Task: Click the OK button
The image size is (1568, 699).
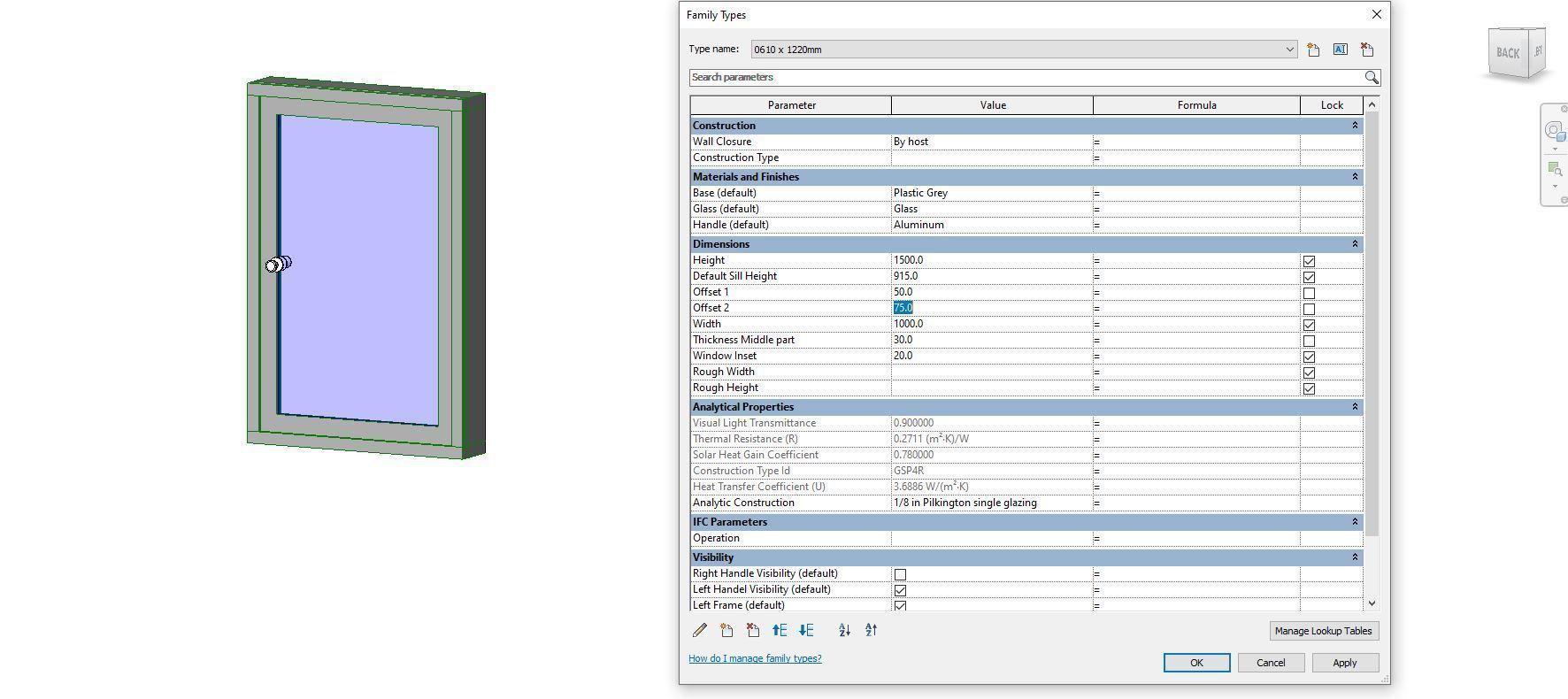Action: click(1196, 663)
